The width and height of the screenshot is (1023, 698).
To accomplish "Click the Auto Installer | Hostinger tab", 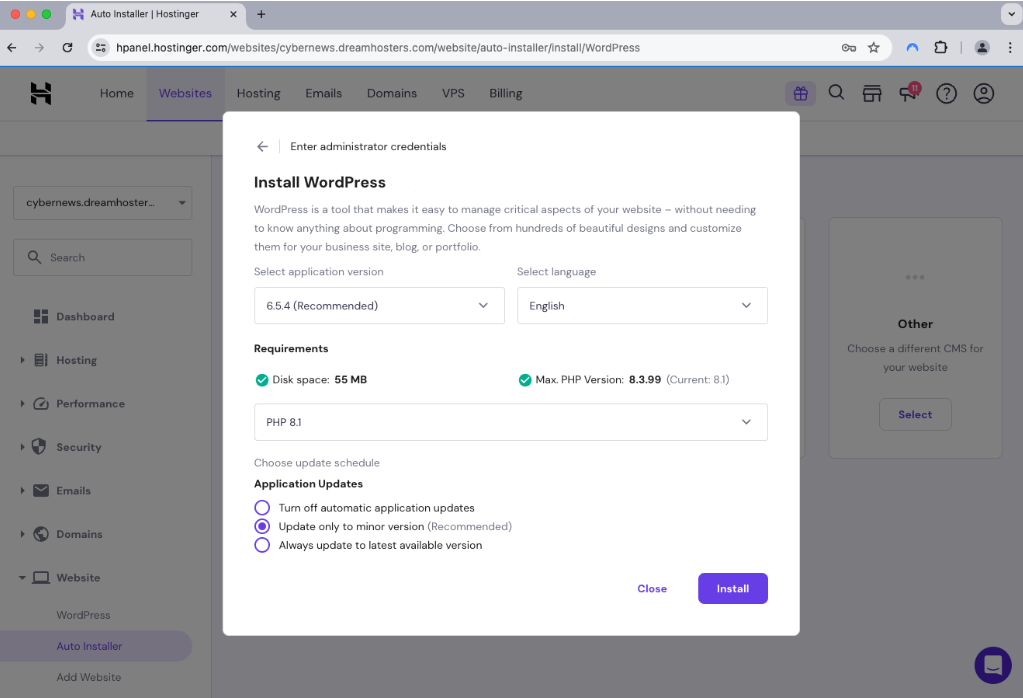I will click(x=154, y=14).
